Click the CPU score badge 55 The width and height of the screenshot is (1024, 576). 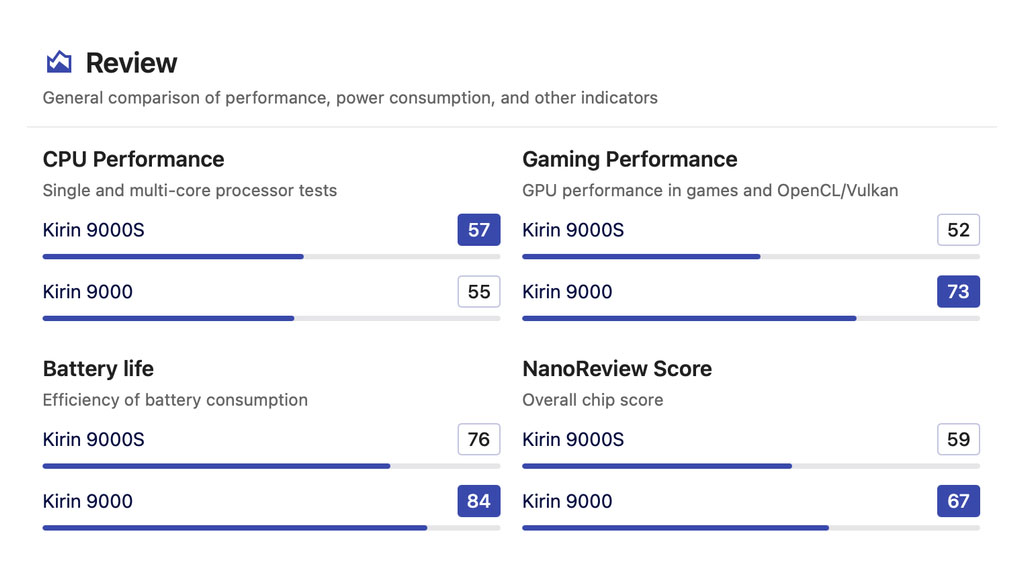[479, 292]
